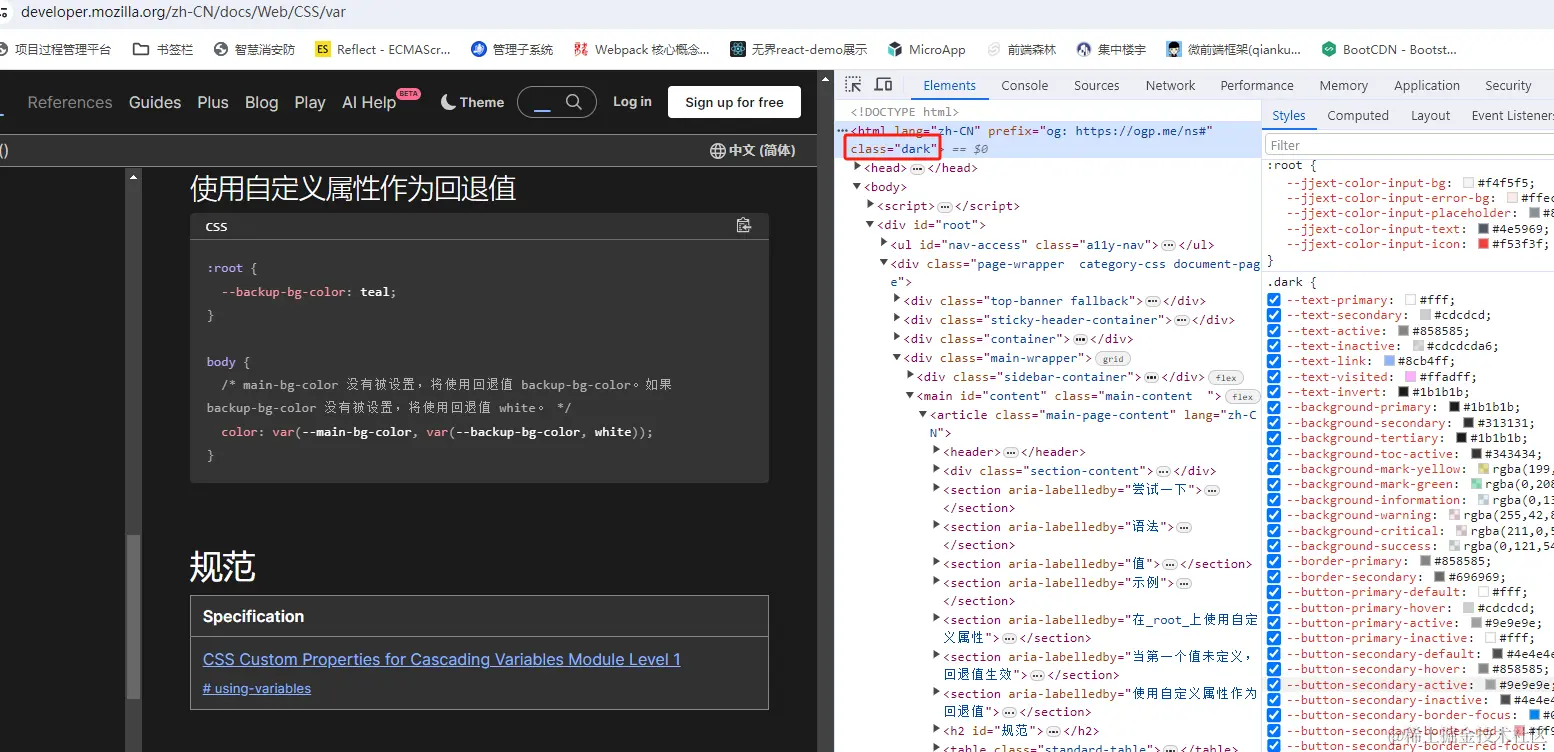1554x752 pixels.
Task: Expand the ul id="nav-access" node
Action: (x=884, y=243)
